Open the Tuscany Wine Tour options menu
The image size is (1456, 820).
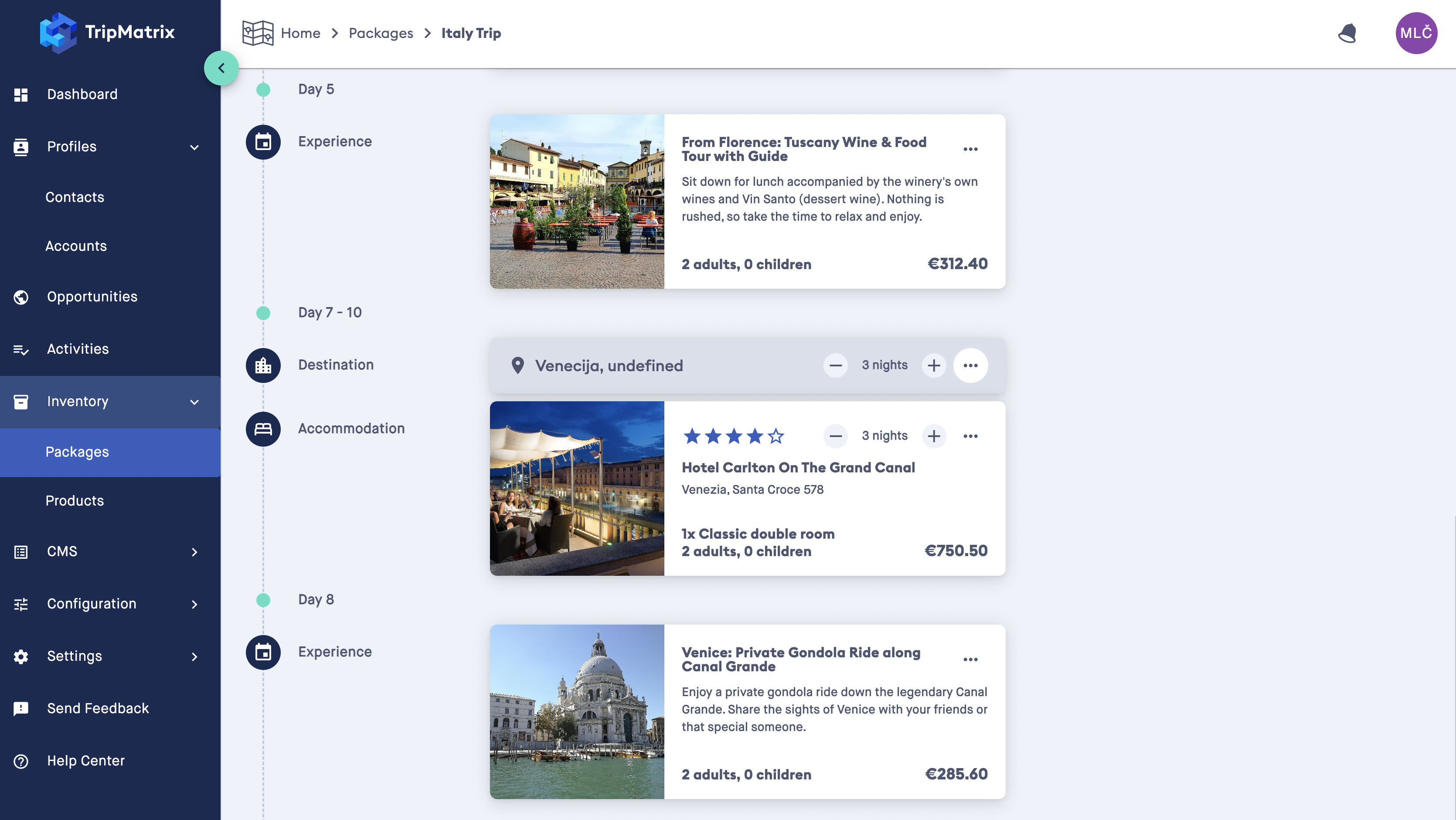pyautogui.click(x=971, y=148)
